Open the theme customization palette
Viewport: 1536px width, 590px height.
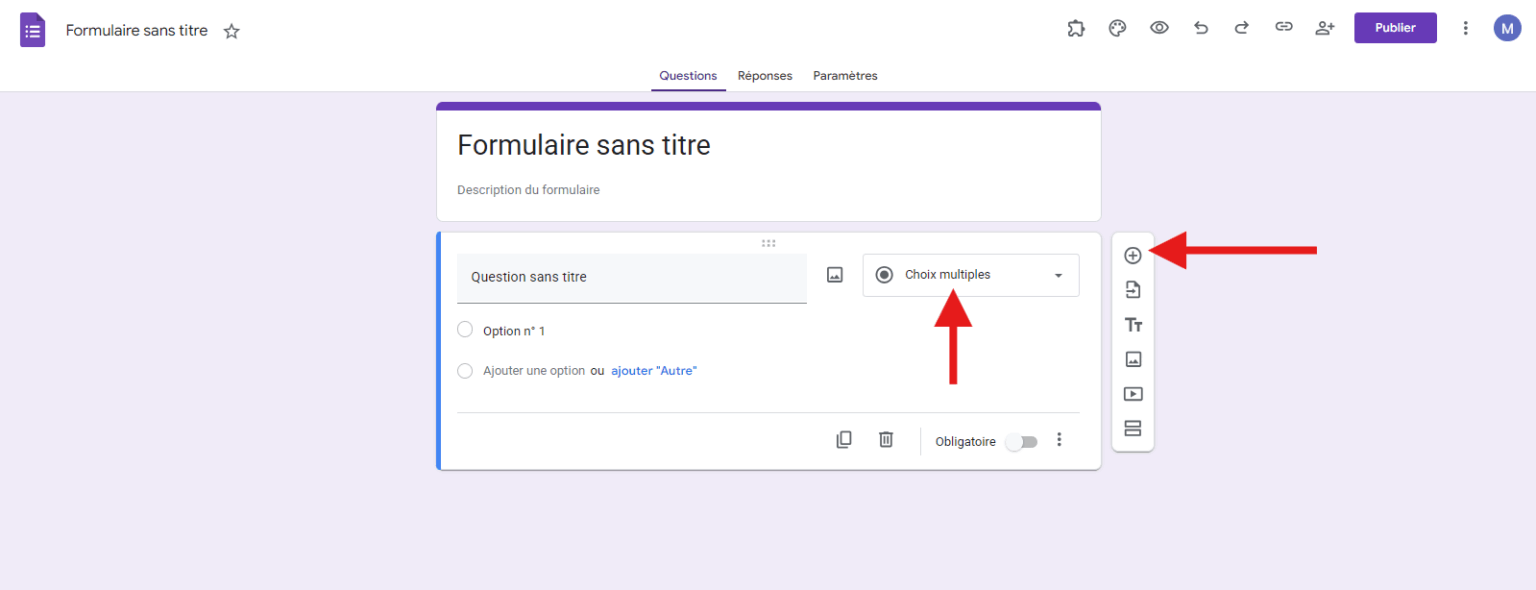[x=1117, y=27]
